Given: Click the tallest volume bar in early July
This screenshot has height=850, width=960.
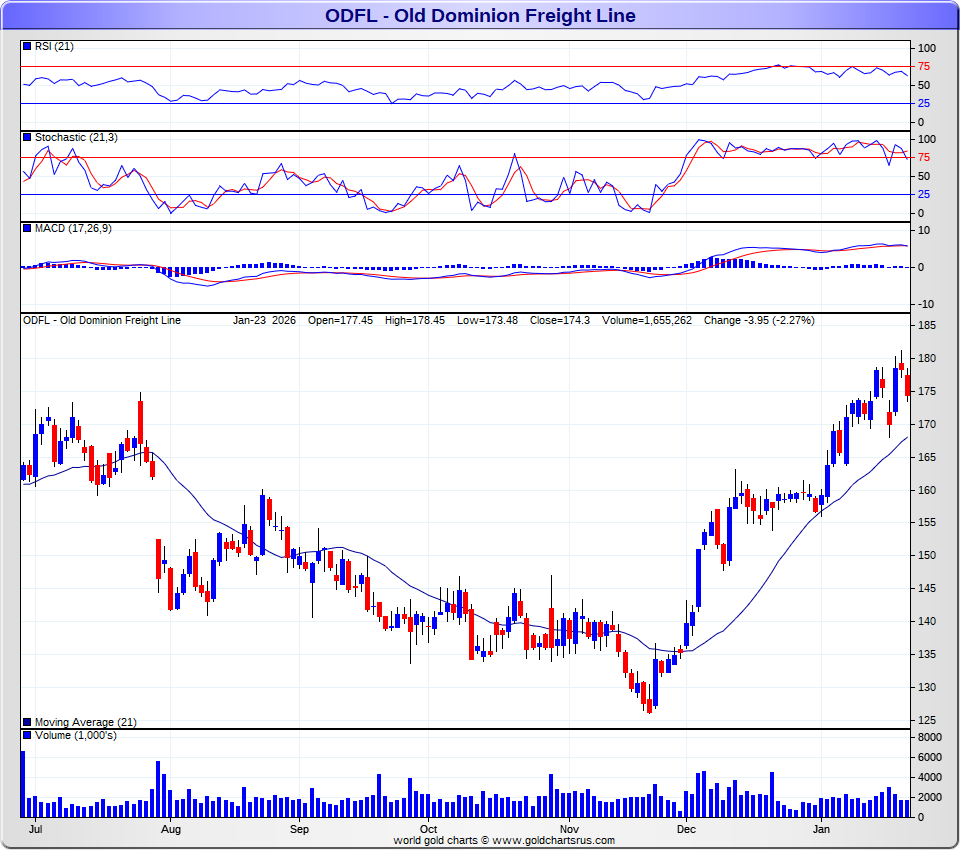Looking at the screenshot, I should tap(23, 784).
